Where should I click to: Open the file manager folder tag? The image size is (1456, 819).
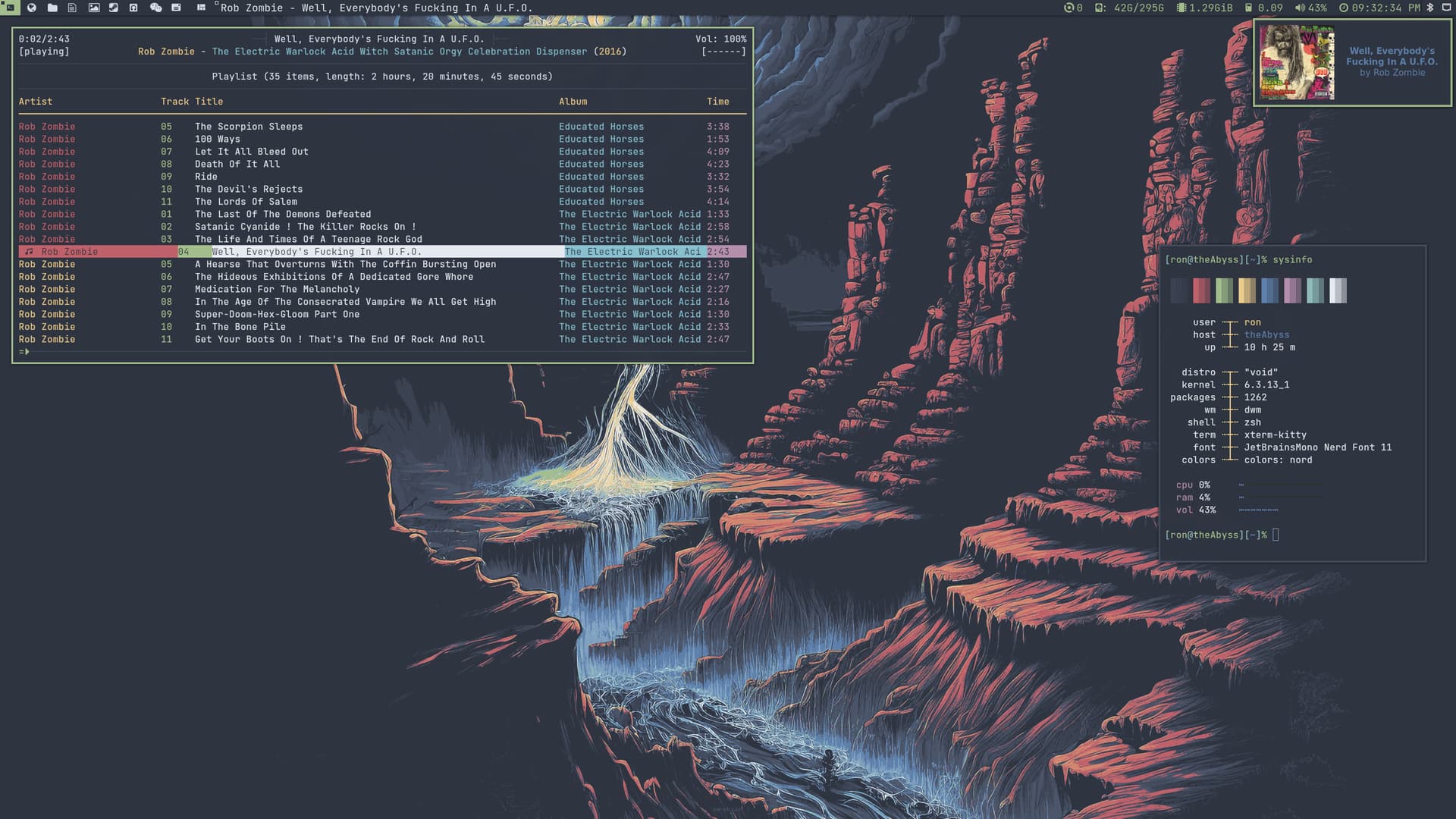click(x=52, y=8)
